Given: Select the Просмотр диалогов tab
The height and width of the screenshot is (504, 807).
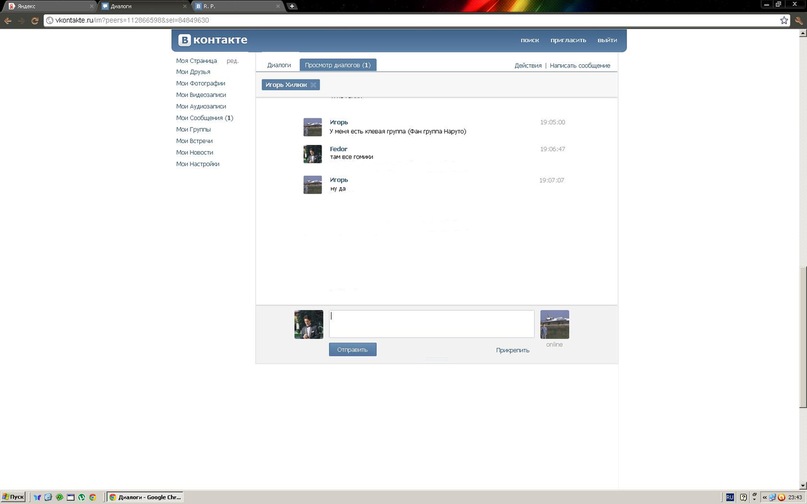Looking at the screenshot, I should click(x=337, y=65).
